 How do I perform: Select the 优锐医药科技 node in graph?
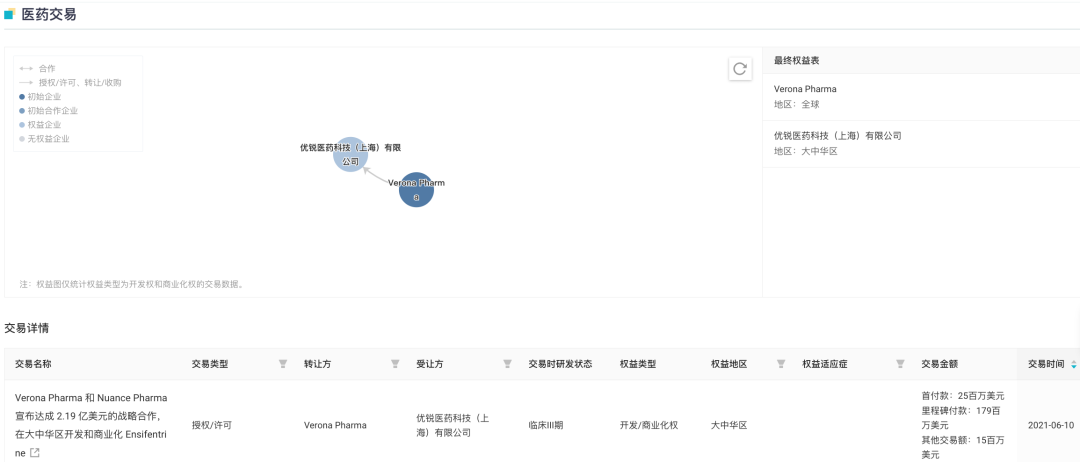pos(351,154)
